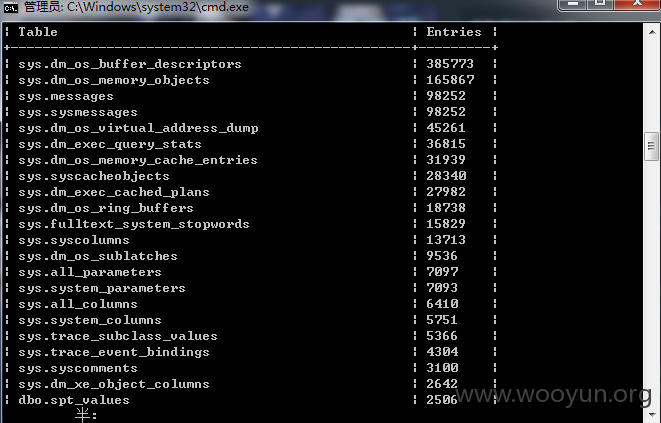Click the entry count 7097

pyautogui.click(x=442, y=272)
